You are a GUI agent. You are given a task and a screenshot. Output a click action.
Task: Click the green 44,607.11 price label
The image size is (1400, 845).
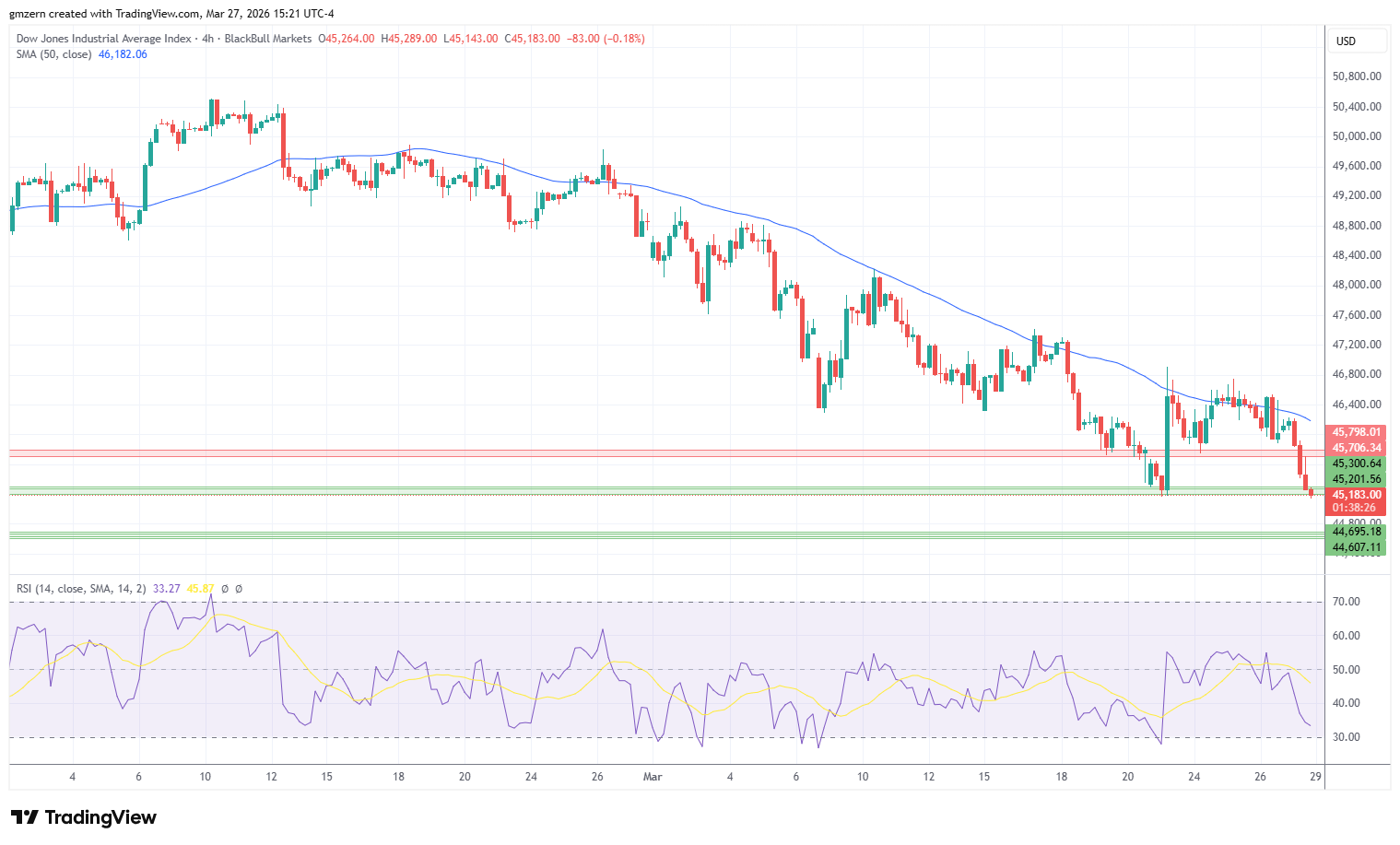point(1356,547)
